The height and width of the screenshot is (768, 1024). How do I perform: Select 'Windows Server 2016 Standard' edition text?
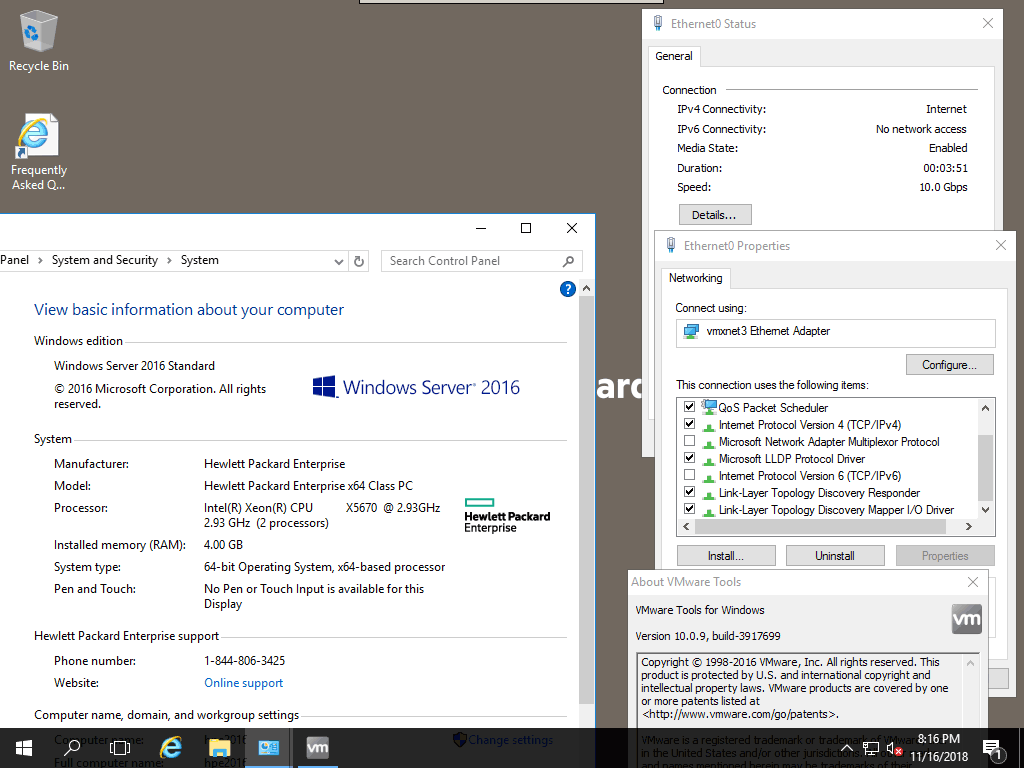point(135,366)
